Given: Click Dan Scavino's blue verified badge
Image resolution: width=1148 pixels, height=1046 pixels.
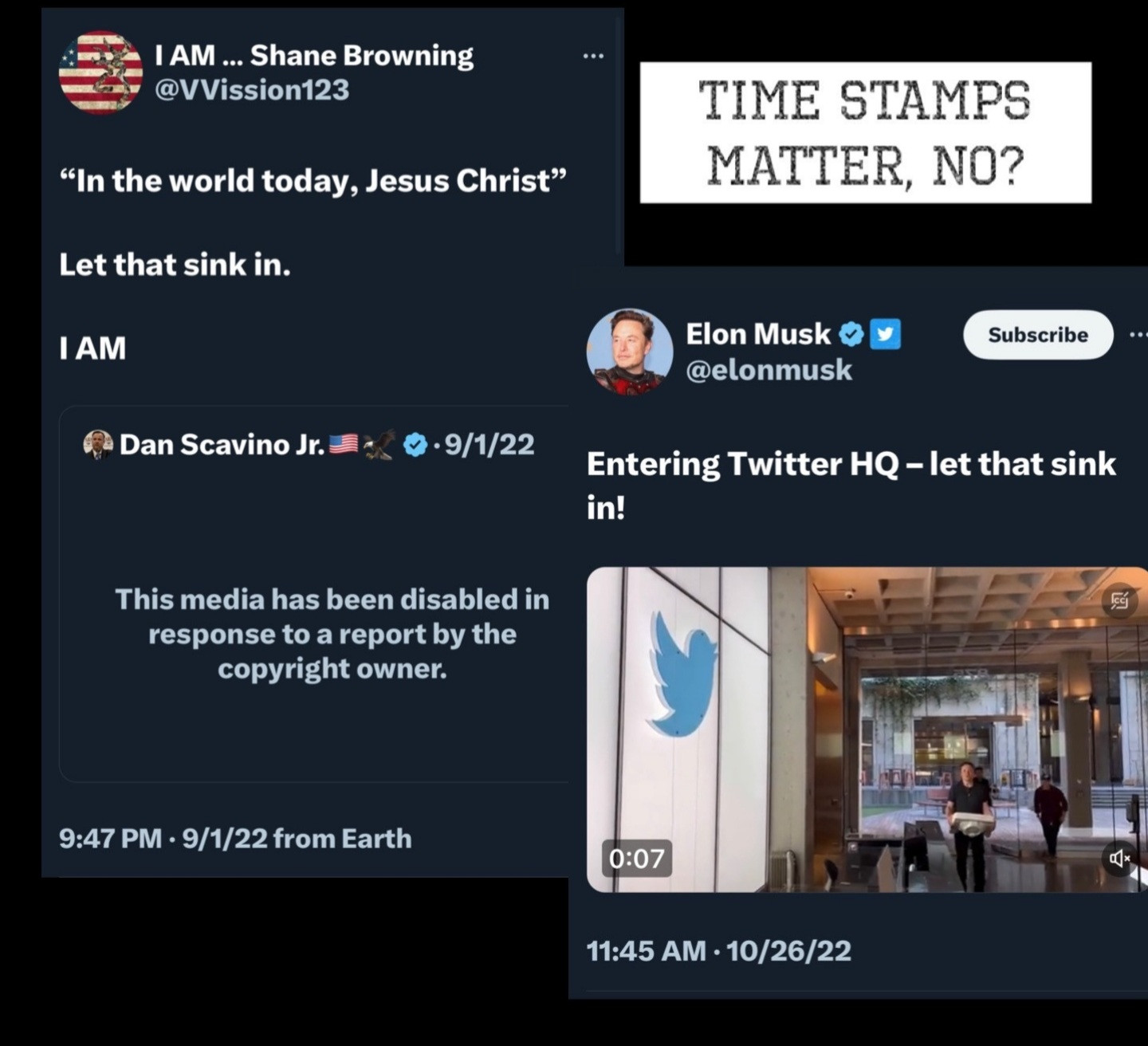Looking at the screenshot, I should pos(415,445).
